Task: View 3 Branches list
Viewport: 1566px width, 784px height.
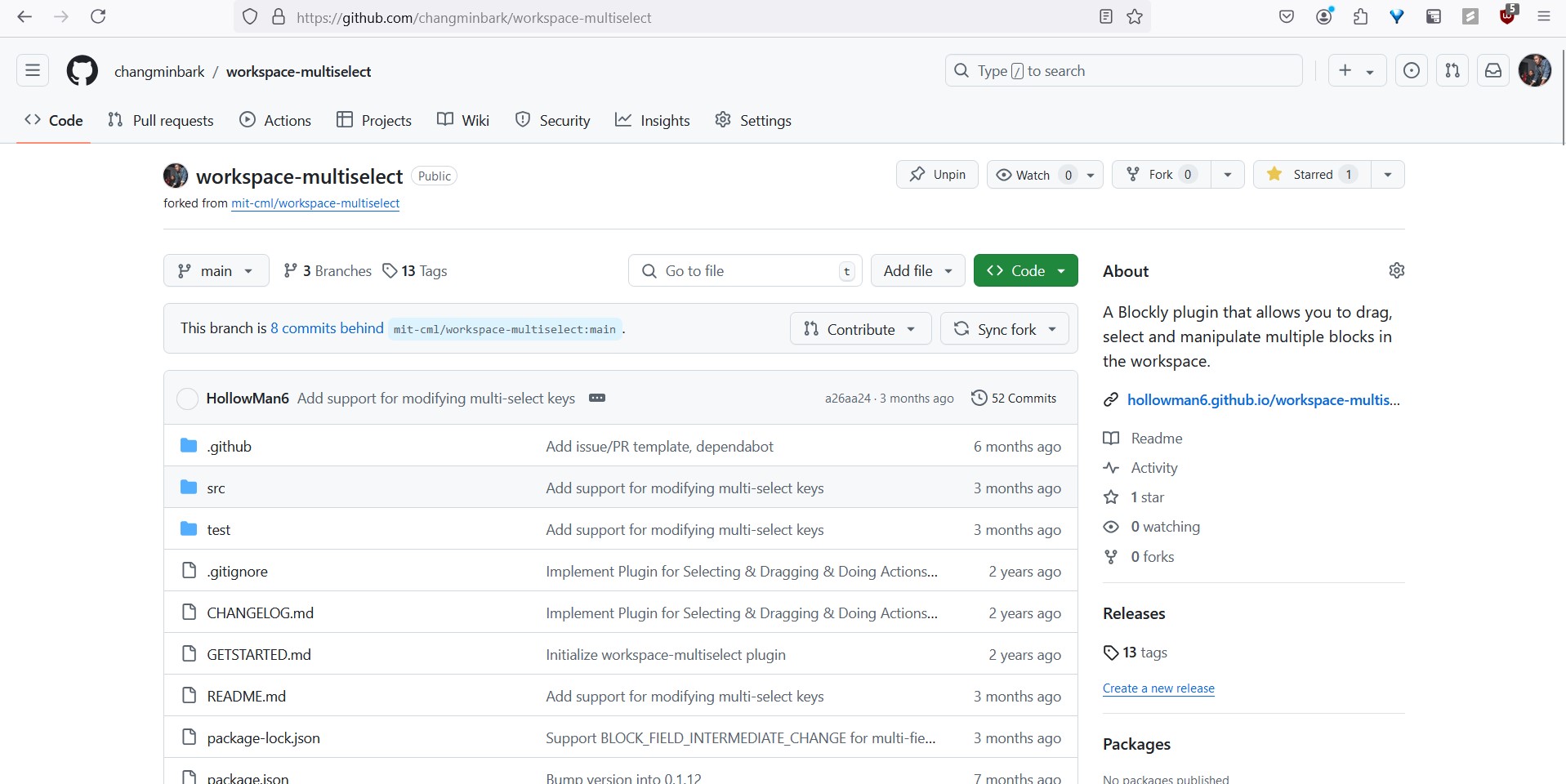Action: 328,270
